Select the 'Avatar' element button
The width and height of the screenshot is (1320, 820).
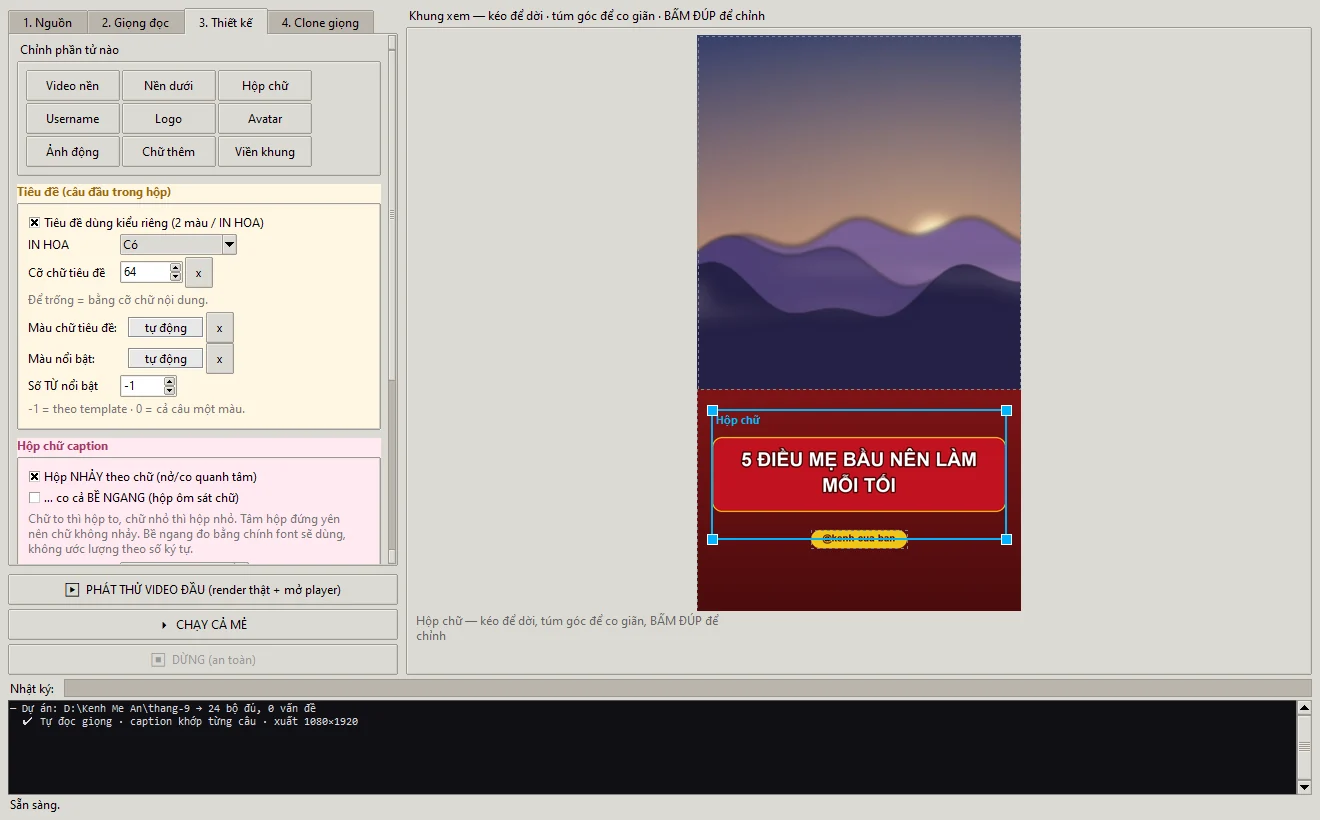coord(265,119)
